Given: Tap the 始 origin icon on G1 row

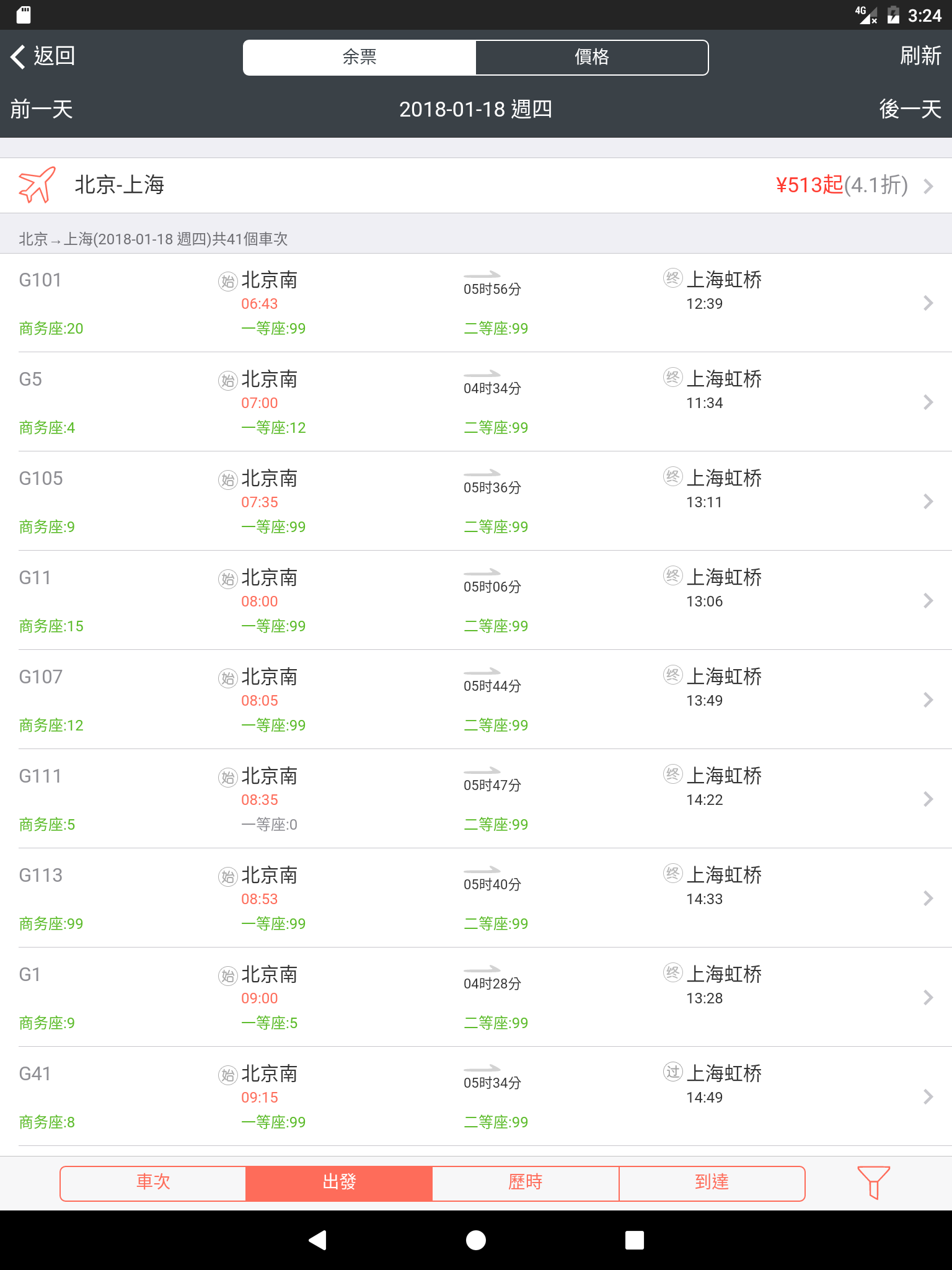Looking at the screenshot, I should 227,976.
